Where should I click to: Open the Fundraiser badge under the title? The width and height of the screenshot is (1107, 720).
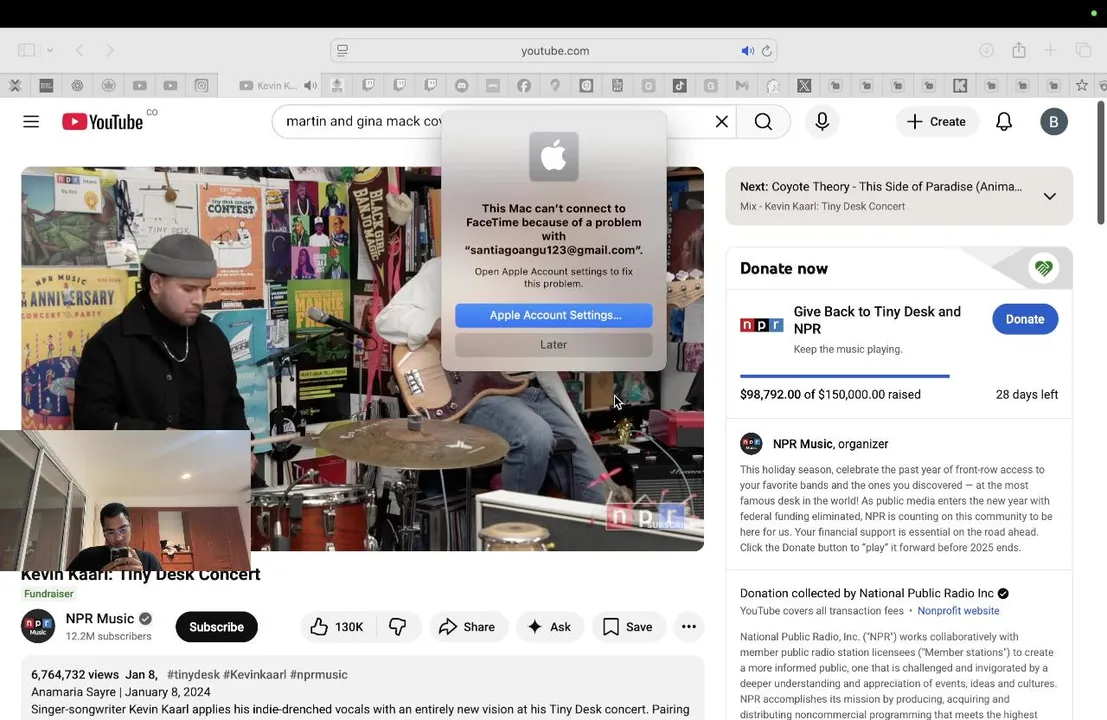coord(48,594)
